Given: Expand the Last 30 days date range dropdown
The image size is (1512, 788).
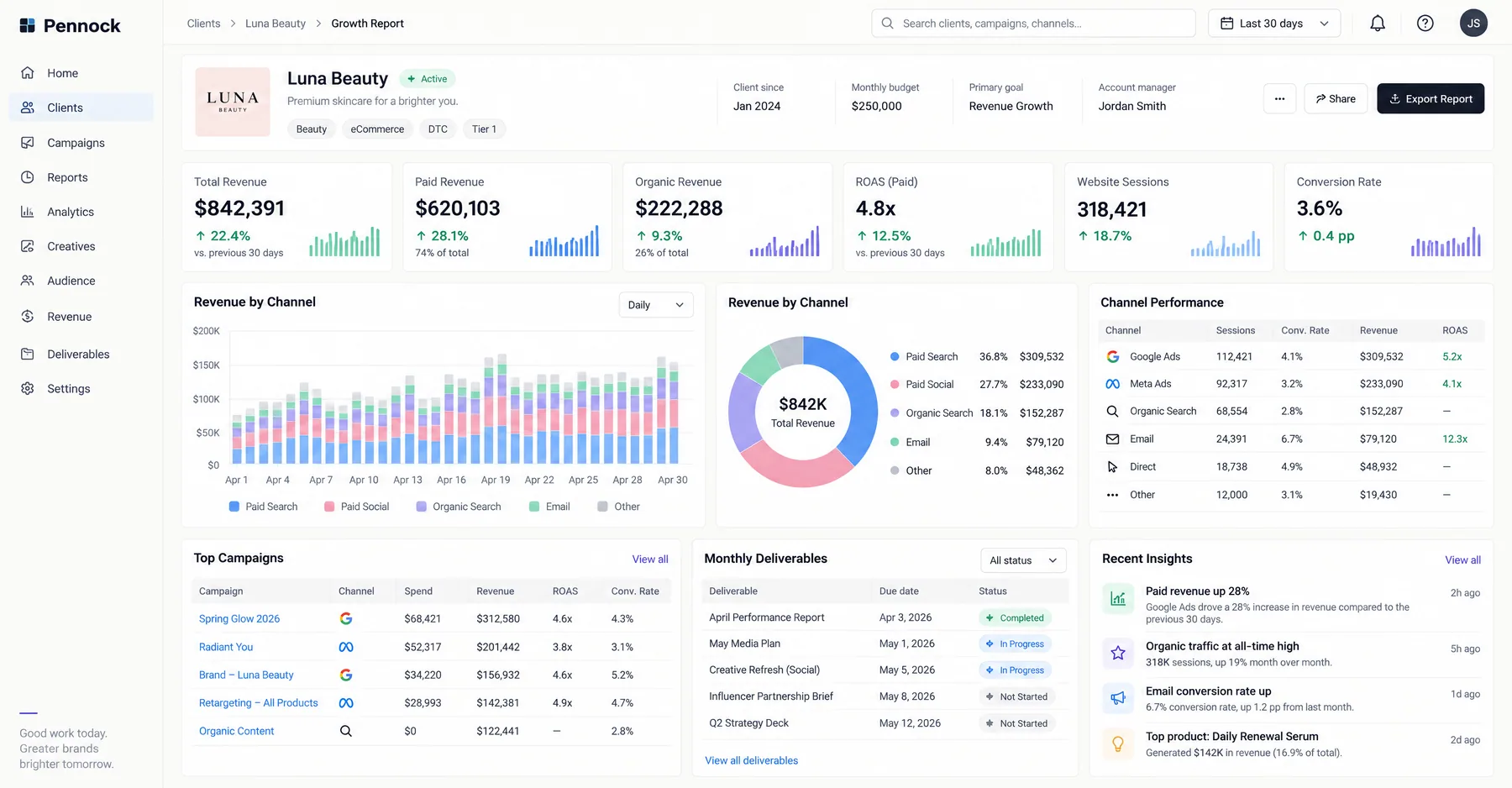Looking at the screenshot, I should (1274, 24).
